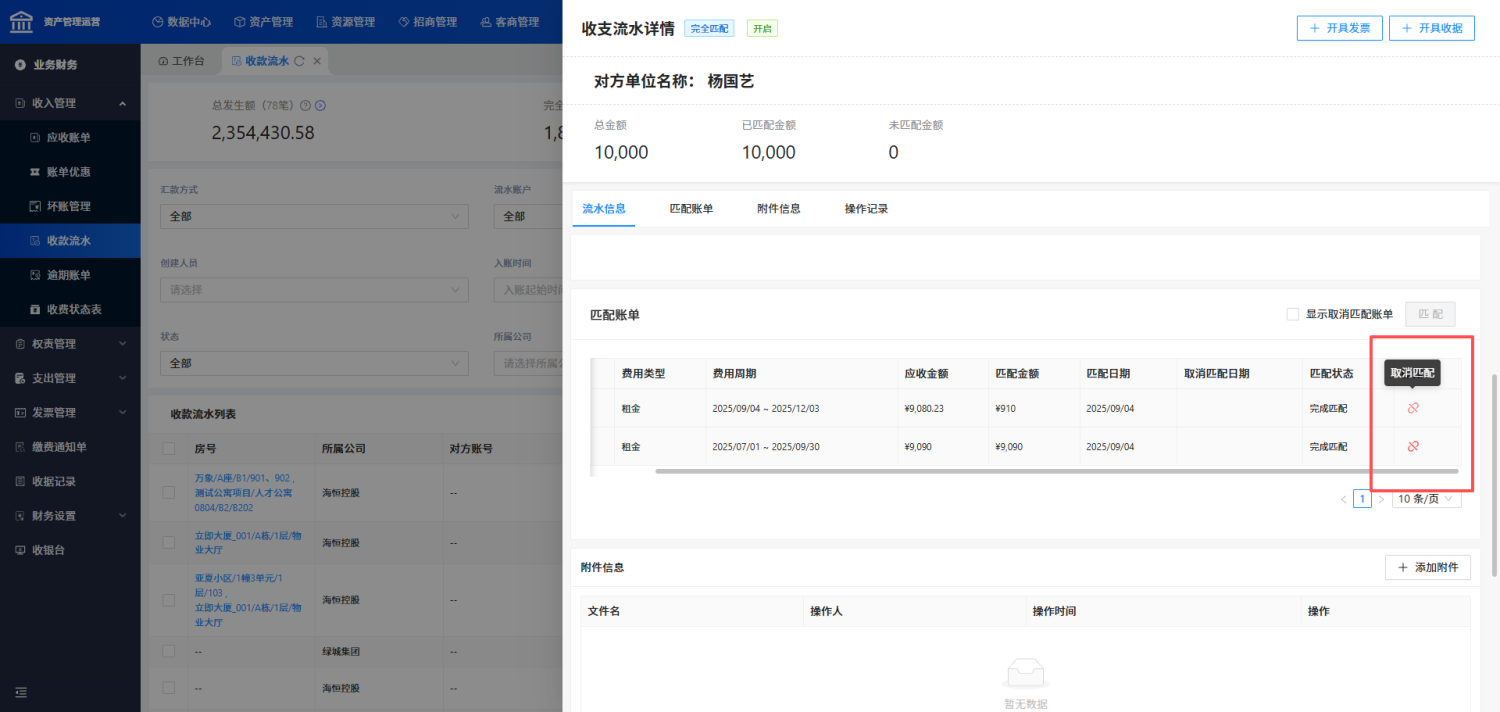Tick the checkbox for the 绿城集团 row
The height and width of the screenshot is (712, 1500).
(168, 651)
